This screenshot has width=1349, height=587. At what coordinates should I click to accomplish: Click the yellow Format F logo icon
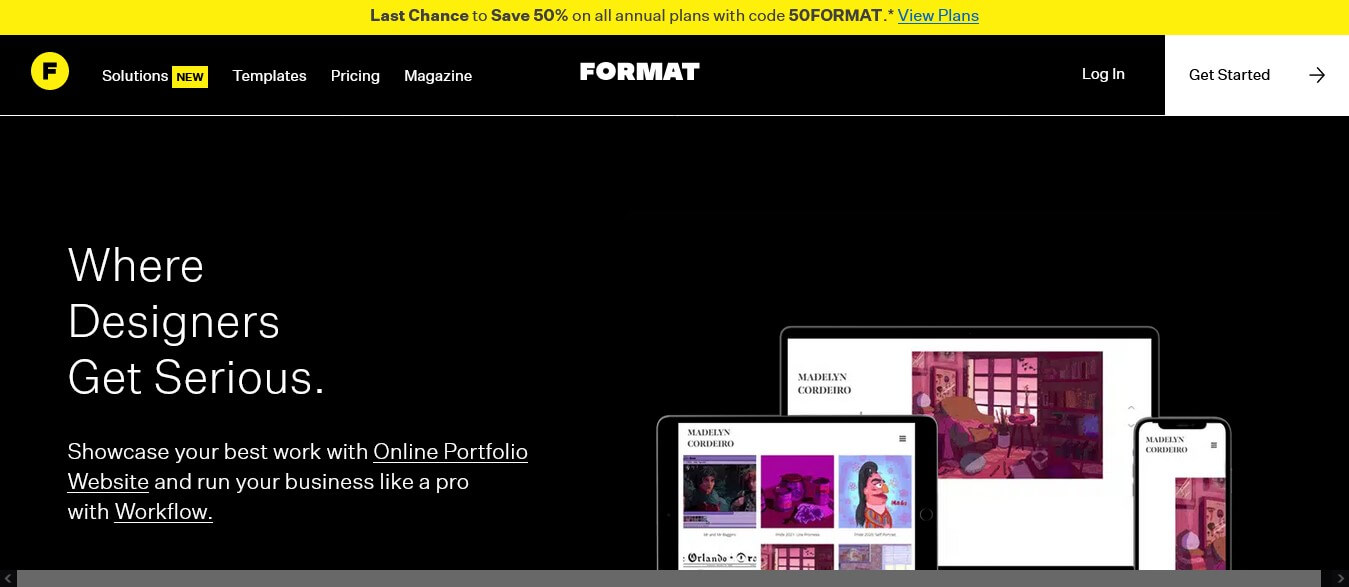point(50,71)
